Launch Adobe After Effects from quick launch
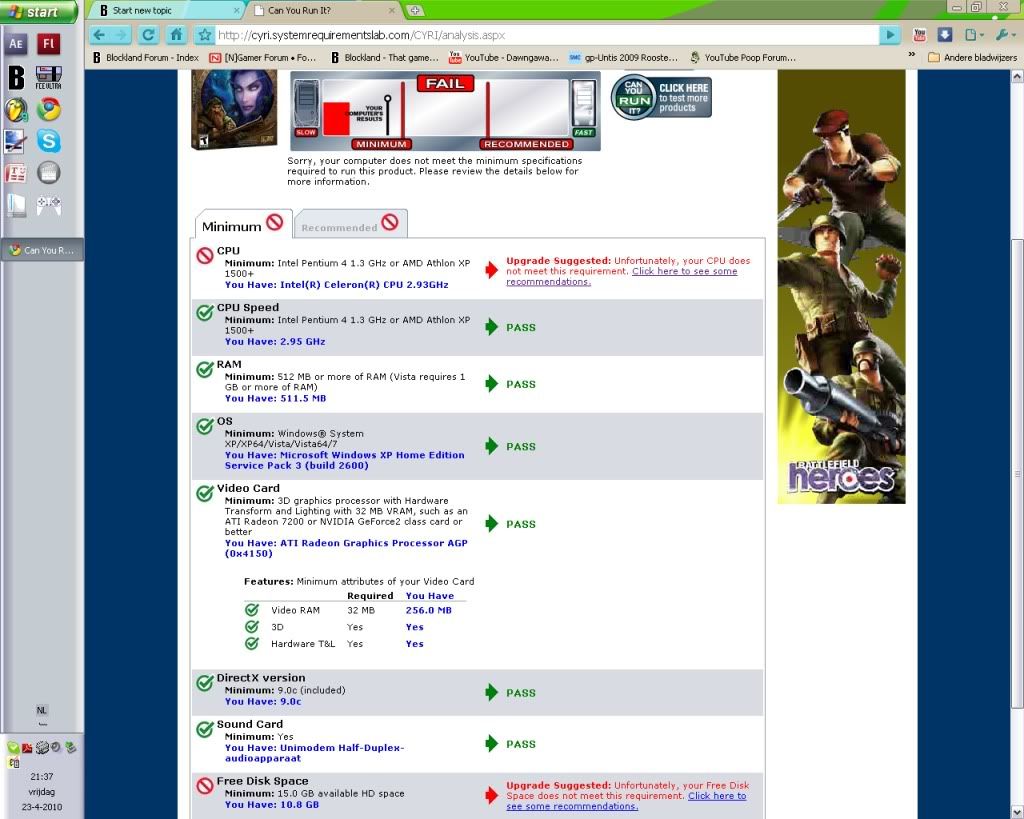 (x=16, y=43)
